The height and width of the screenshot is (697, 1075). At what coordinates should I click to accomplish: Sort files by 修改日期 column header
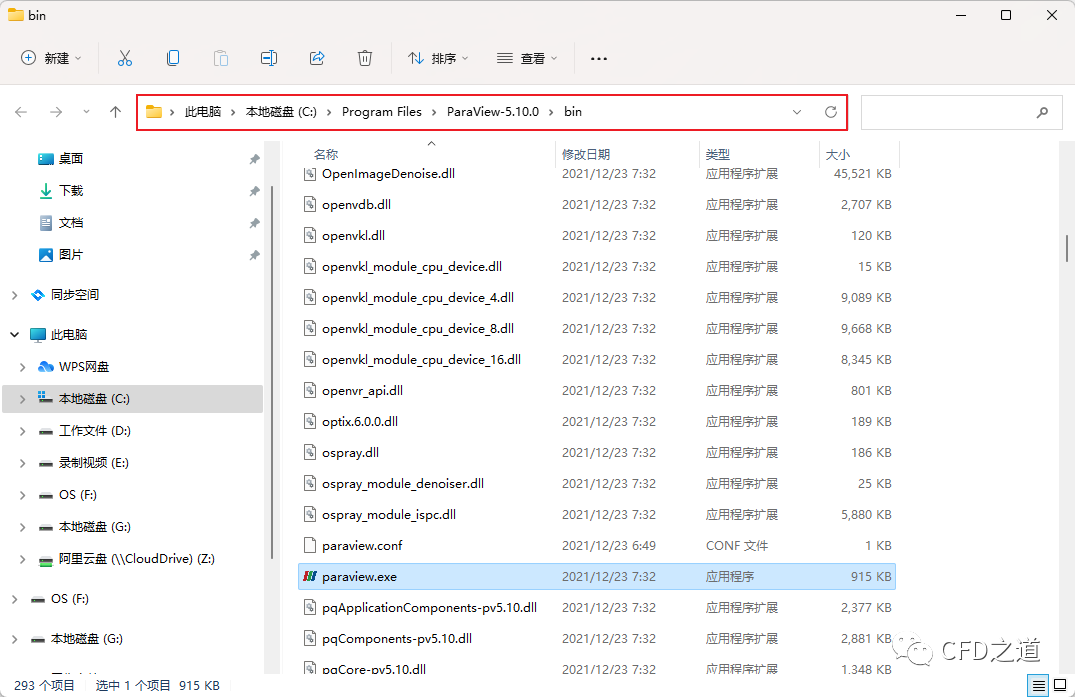[x=586, y=155]
